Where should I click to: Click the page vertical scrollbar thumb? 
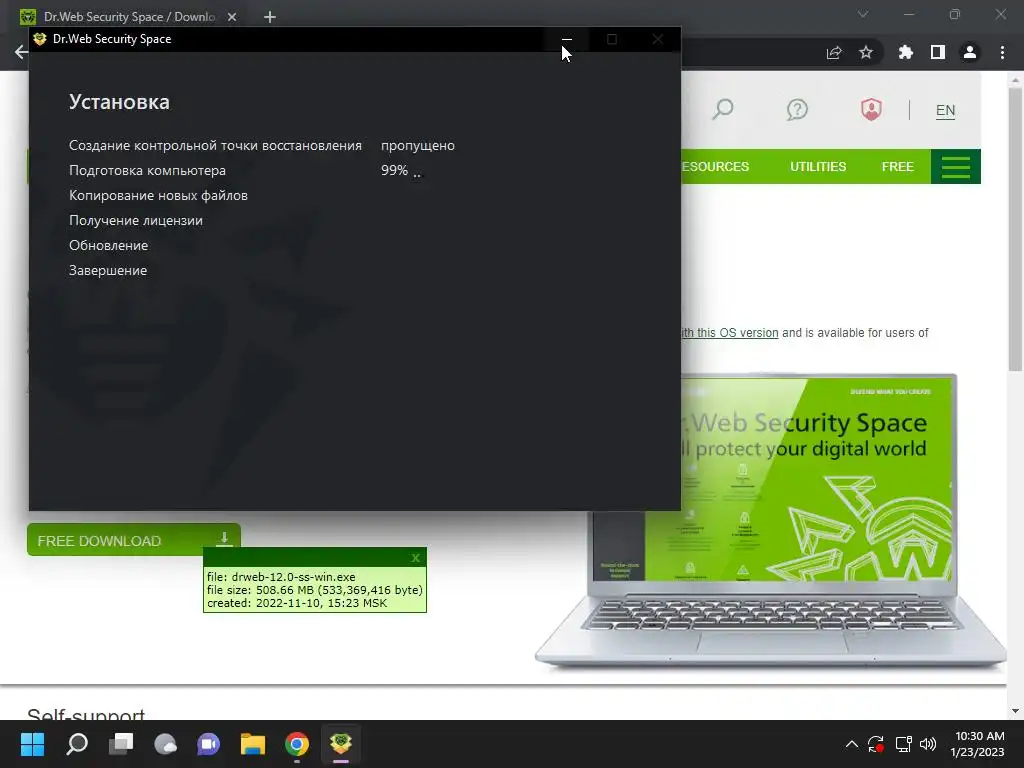coord(1015,229)
